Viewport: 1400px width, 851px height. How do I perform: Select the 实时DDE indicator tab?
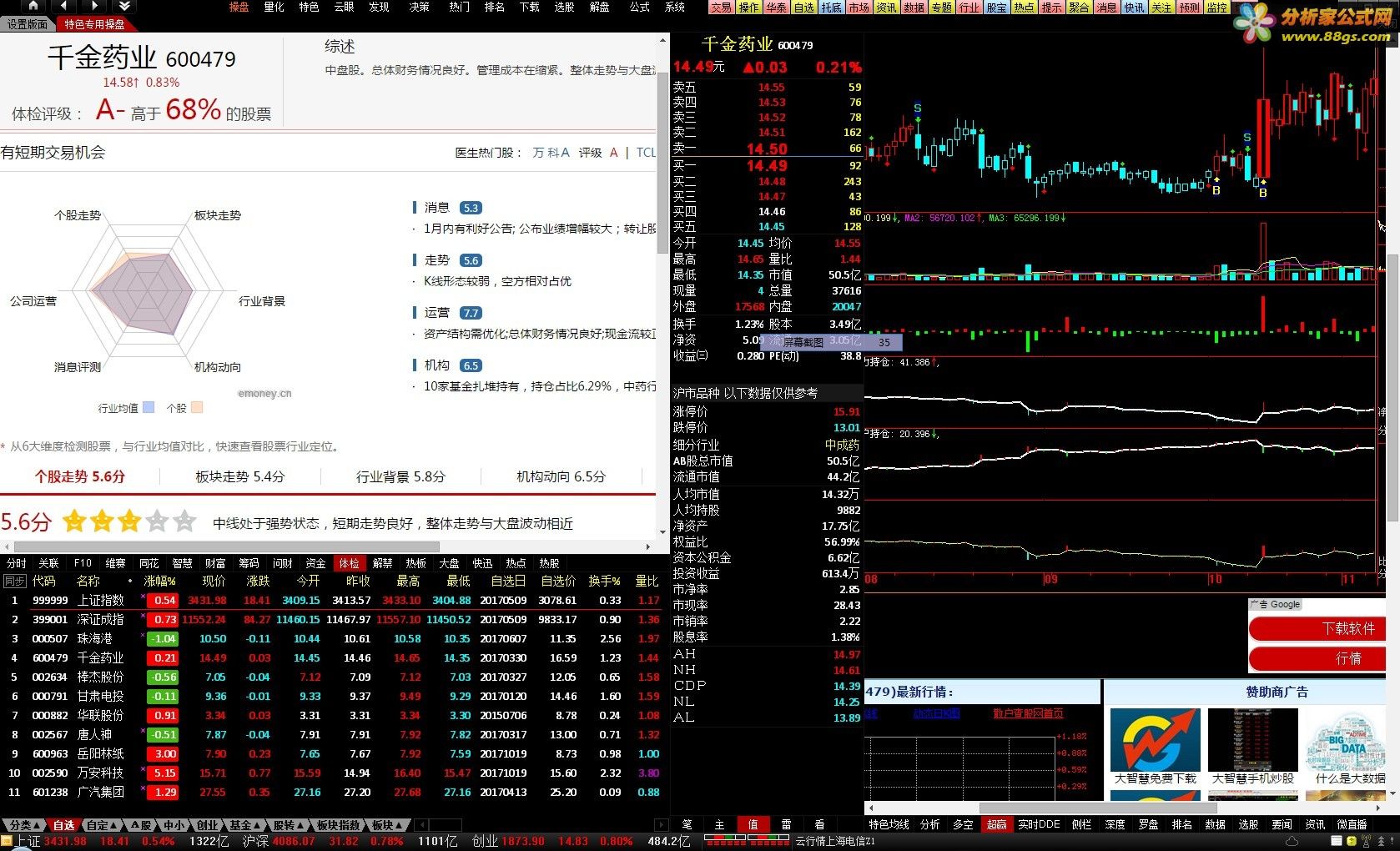click(1039, 824)
